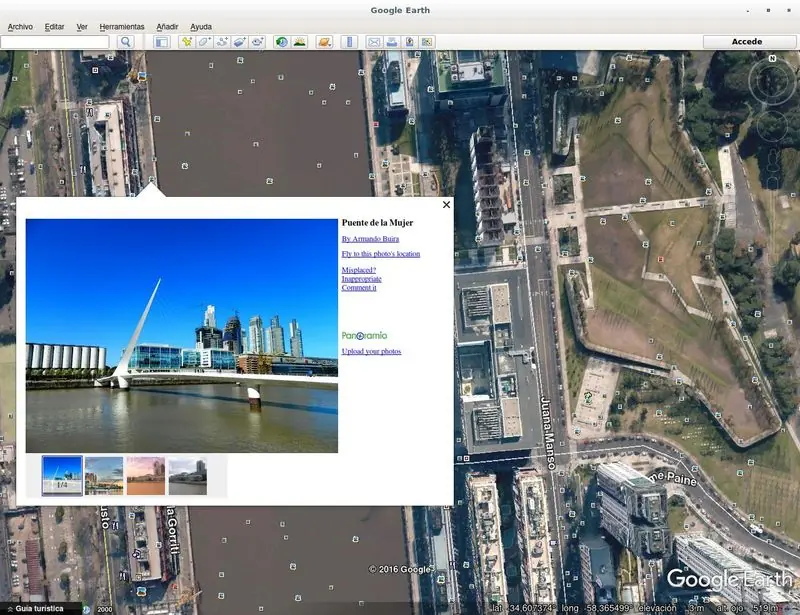Image resolution: width=800 pixels, height=615 pixels.
Task: Click the move joystick navigation control
Action: (772, 126)
